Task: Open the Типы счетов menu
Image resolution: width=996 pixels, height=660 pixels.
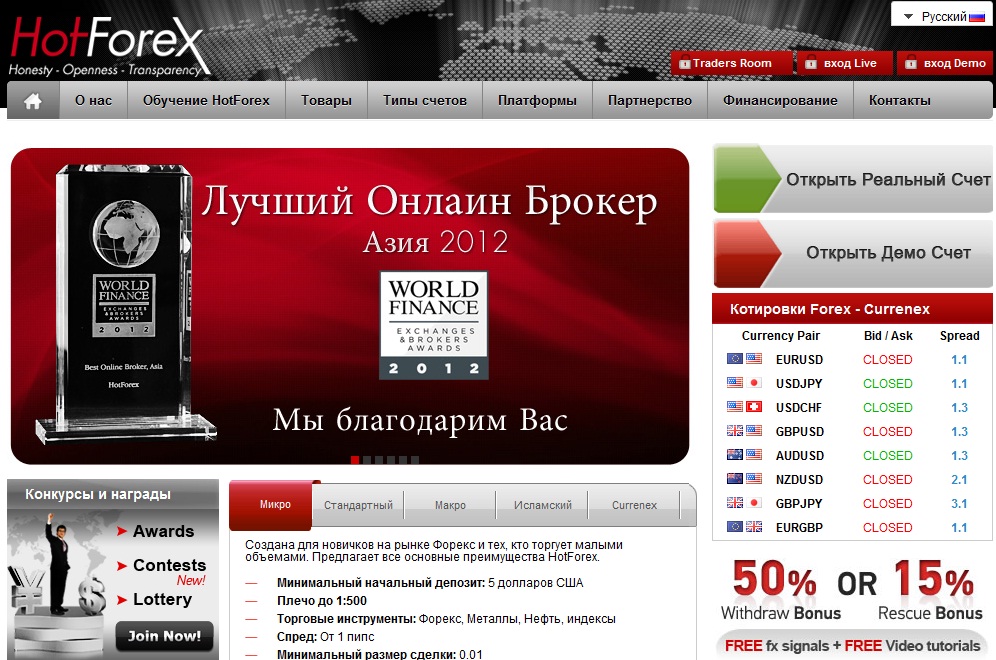Action: point(425,100)
